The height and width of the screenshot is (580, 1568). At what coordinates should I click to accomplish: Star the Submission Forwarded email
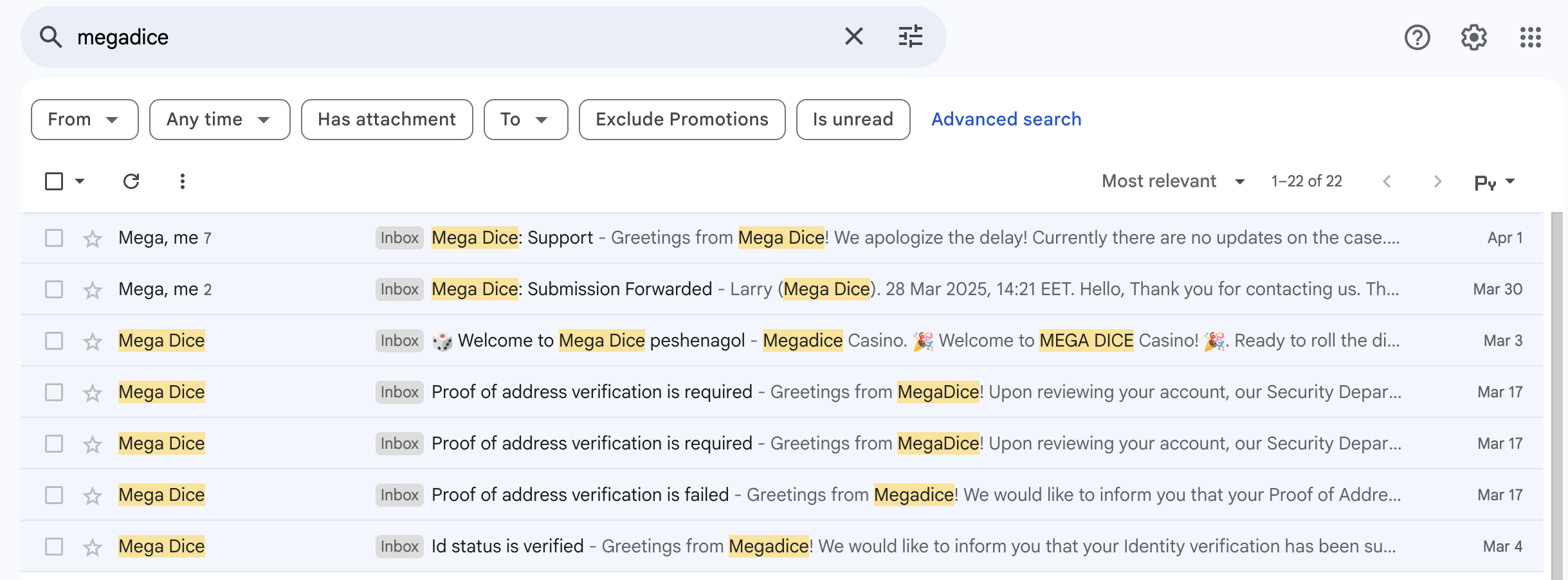[x=93, y=290]
